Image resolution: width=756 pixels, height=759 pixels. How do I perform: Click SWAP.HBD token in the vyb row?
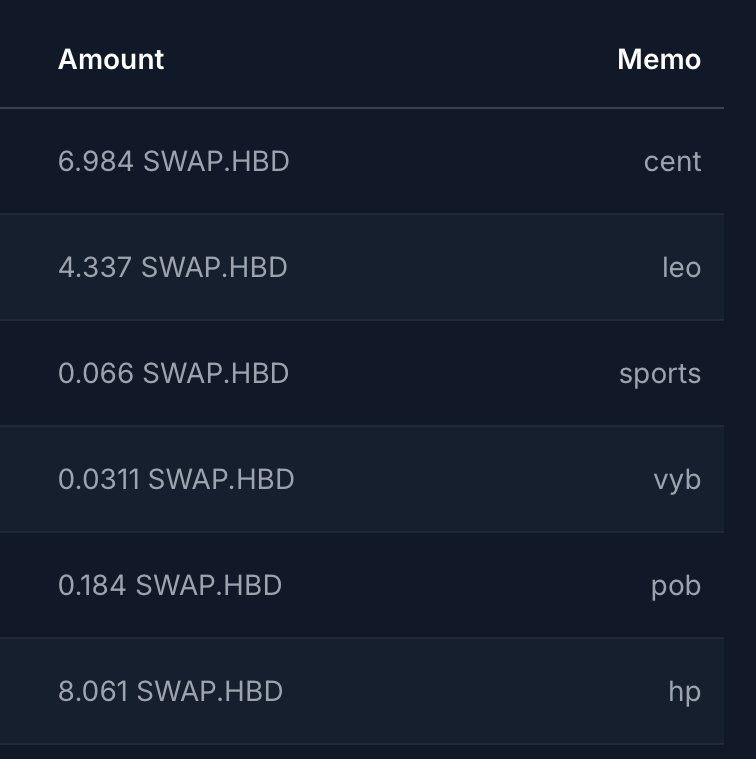[221, 479]
